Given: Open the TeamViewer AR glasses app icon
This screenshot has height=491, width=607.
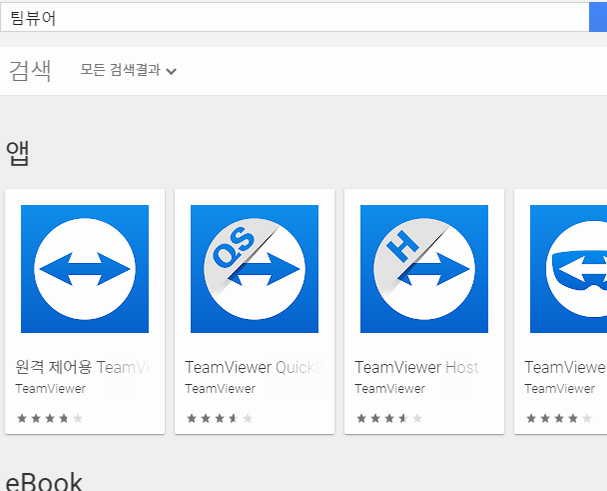Looking at the screenshot, I should 568,269.
